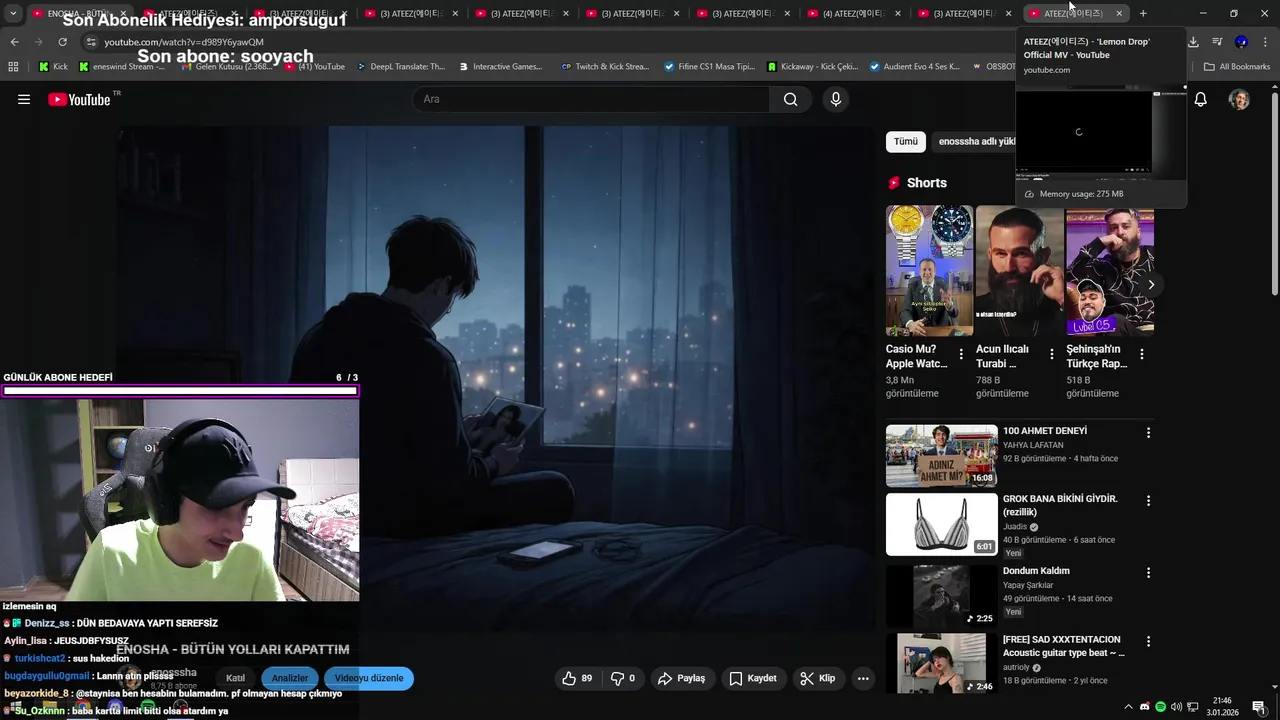1280x720 pixels.
Task: Select the enosssha adlı yükl filter chip
Action: click(x=975, y=142)
